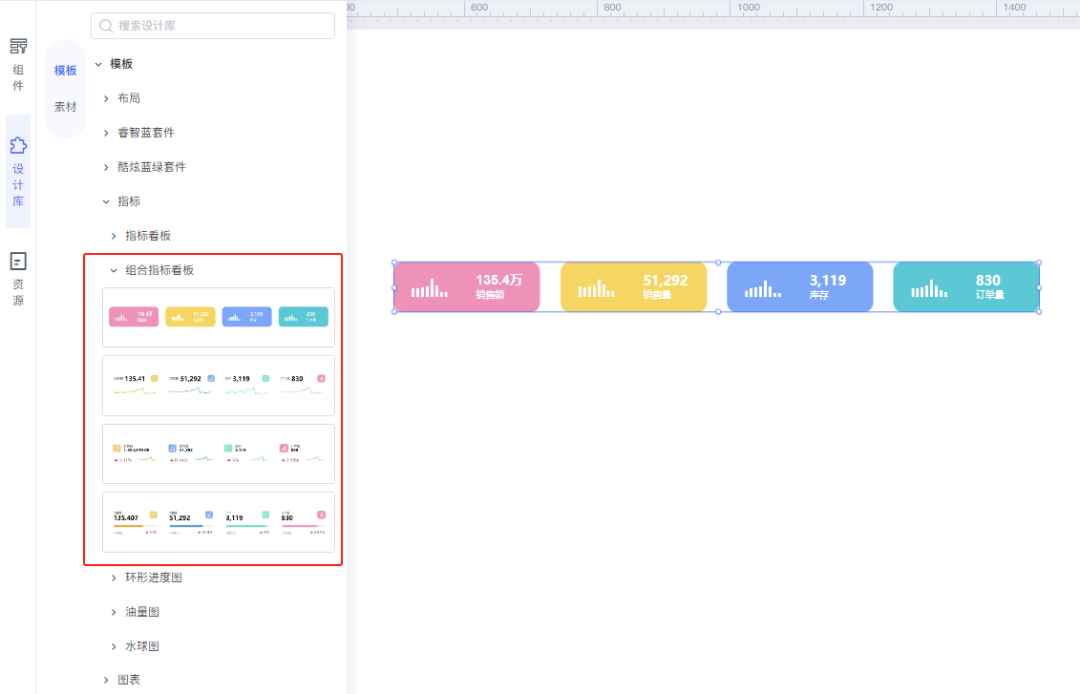Pick the third template thumbnail with percentage trends

point(218,454)
